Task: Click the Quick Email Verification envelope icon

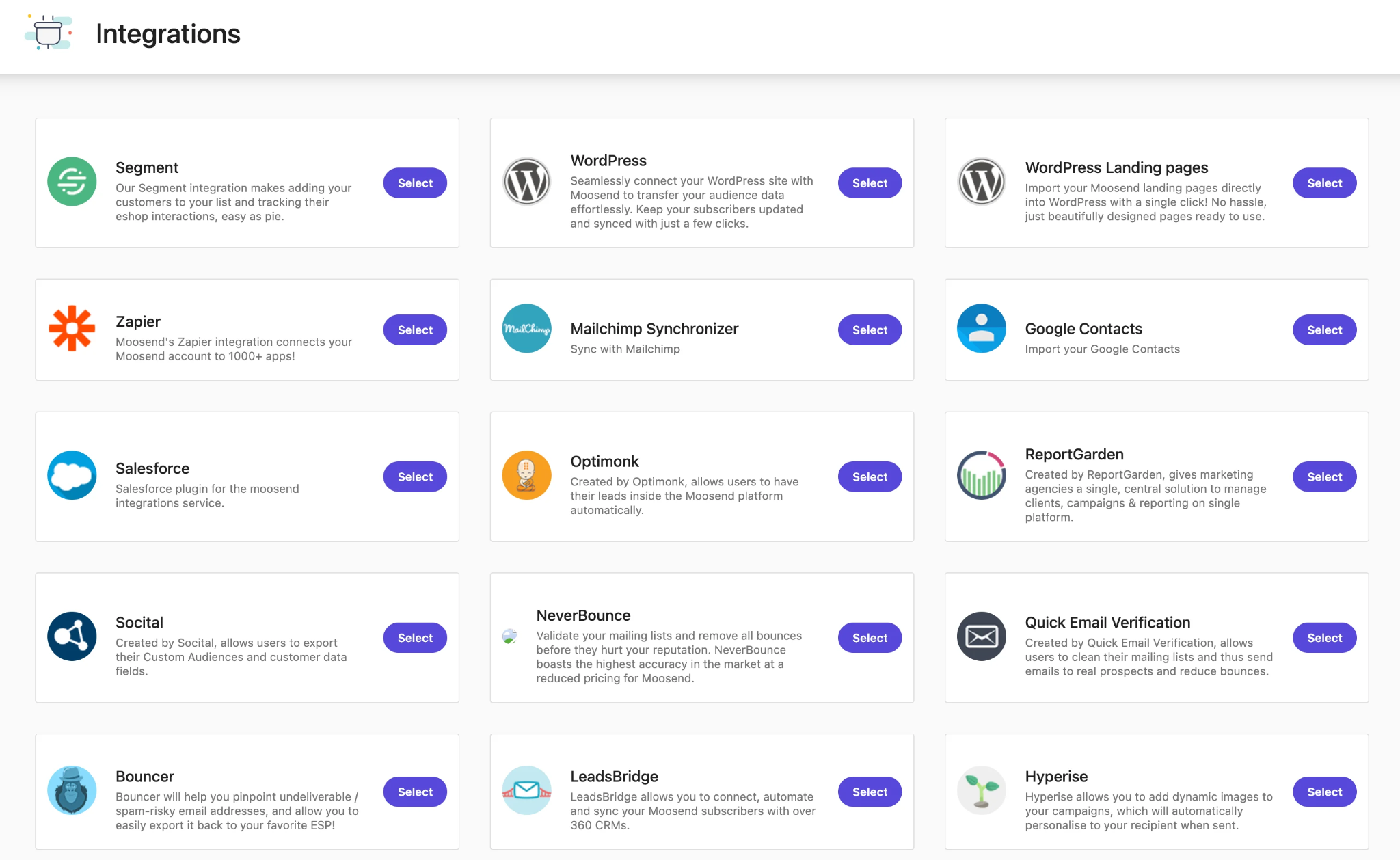Action: [981, 636]
